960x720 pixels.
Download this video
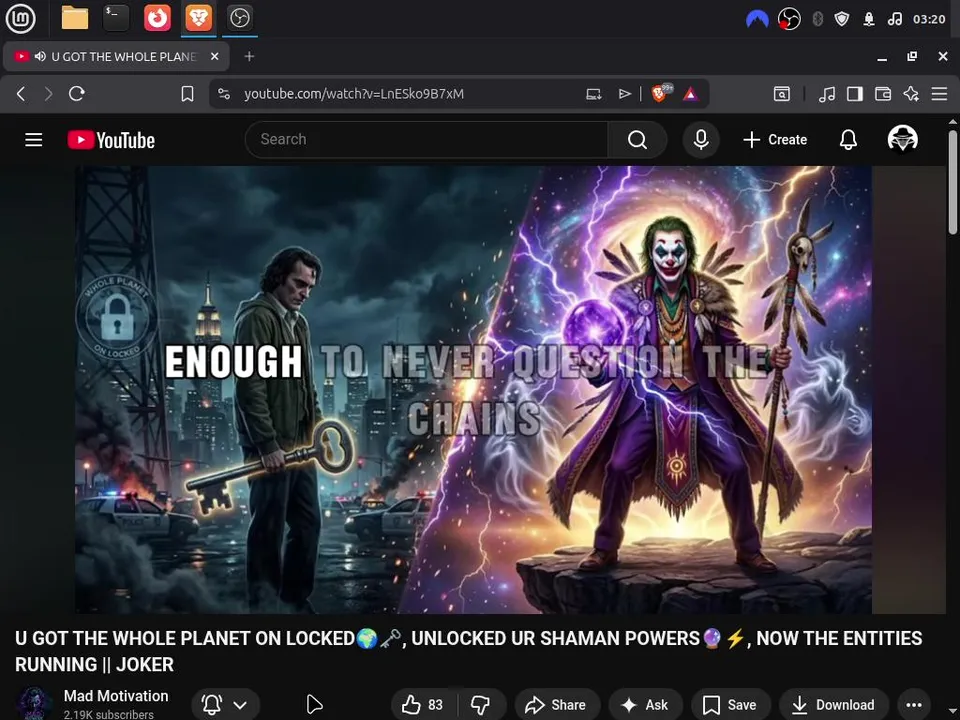pyautogui.click(x=834, y=705)
